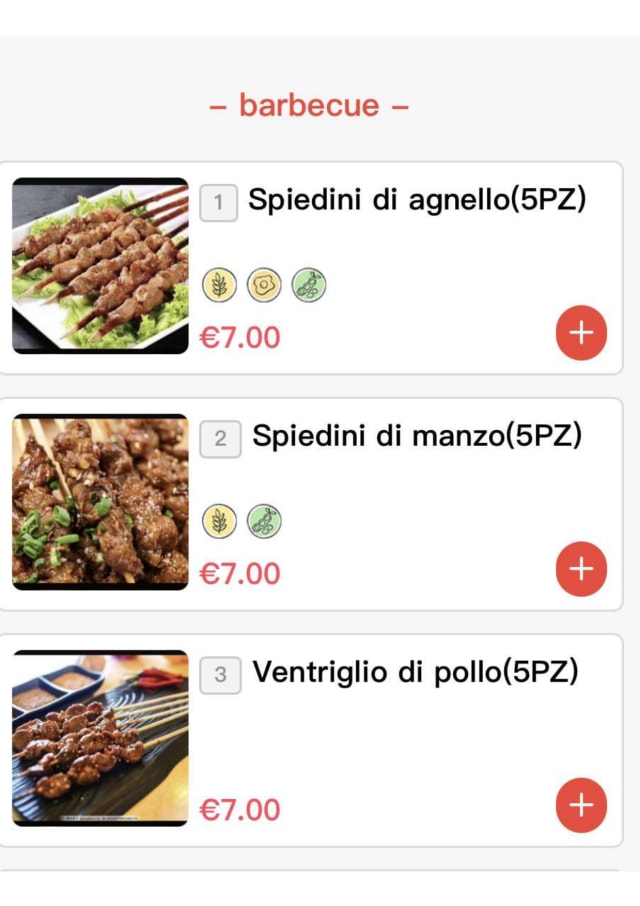Click the number 1 item badge
This screenshot has height=906, width=640.
[218, 203]
